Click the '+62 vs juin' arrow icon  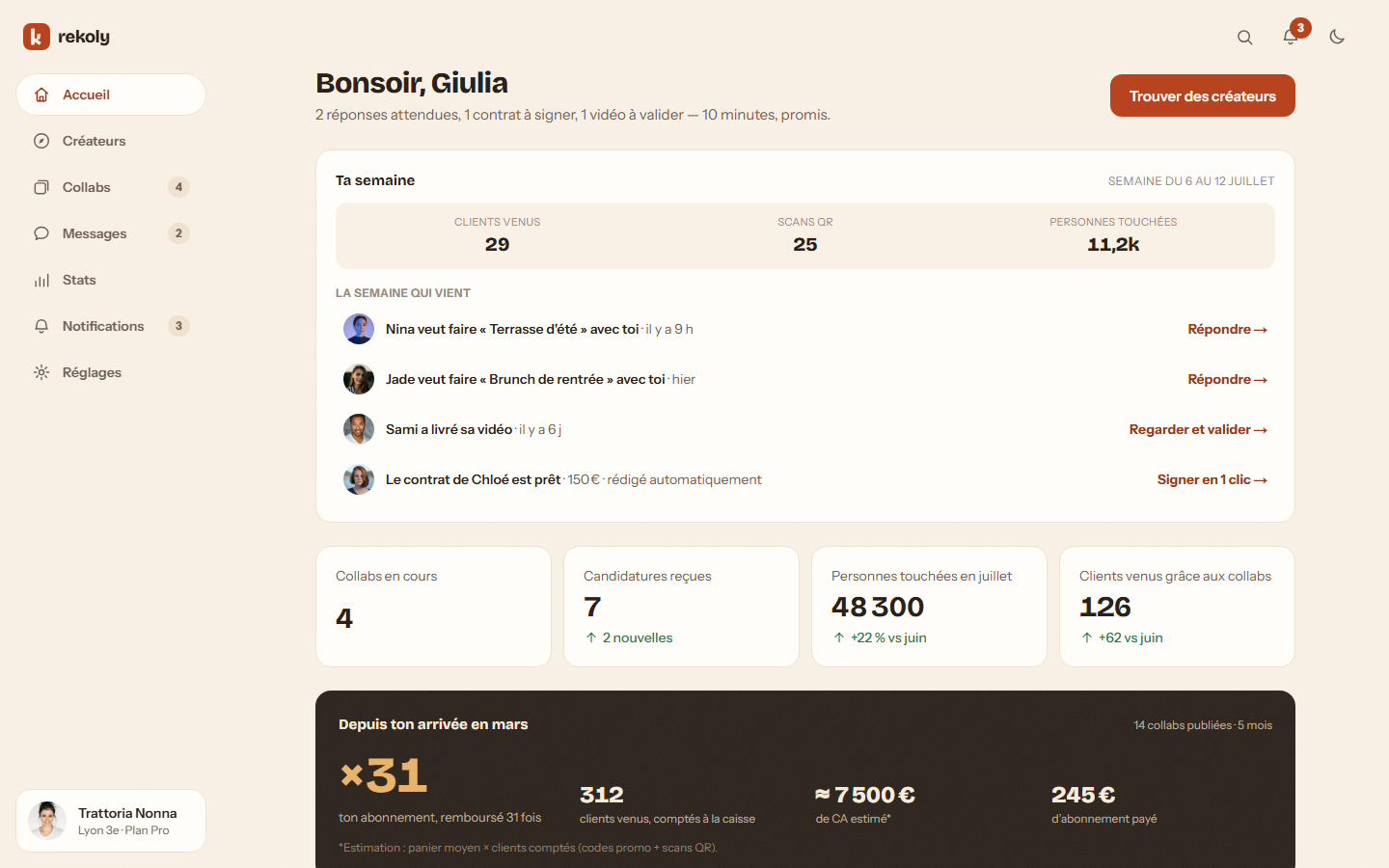tap(1087, 637)
